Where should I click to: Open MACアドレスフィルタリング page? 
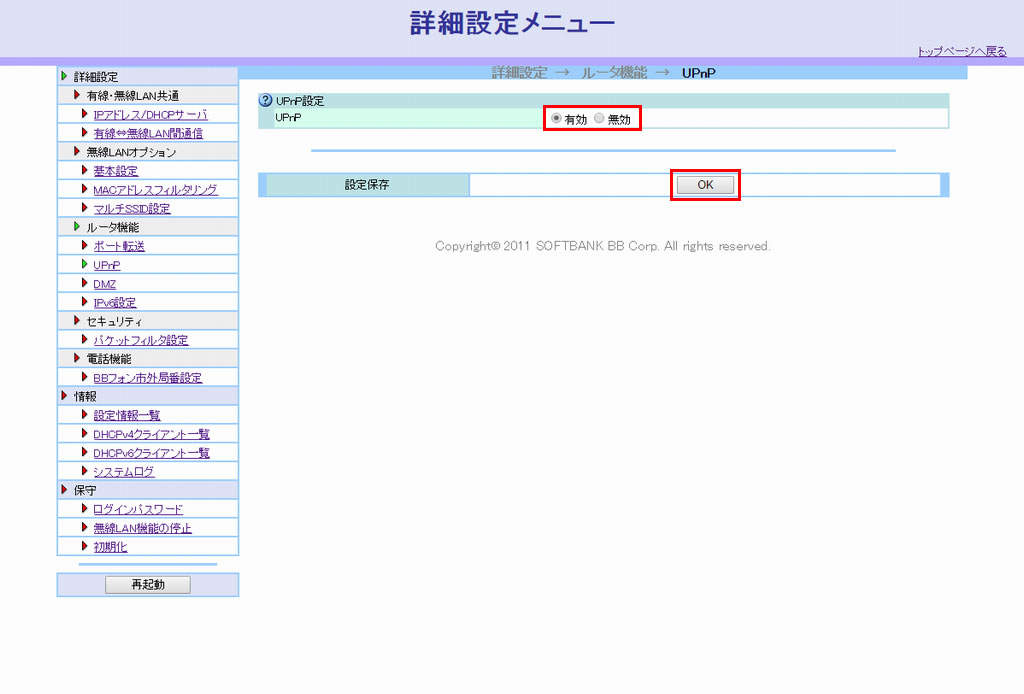(154, 190)
